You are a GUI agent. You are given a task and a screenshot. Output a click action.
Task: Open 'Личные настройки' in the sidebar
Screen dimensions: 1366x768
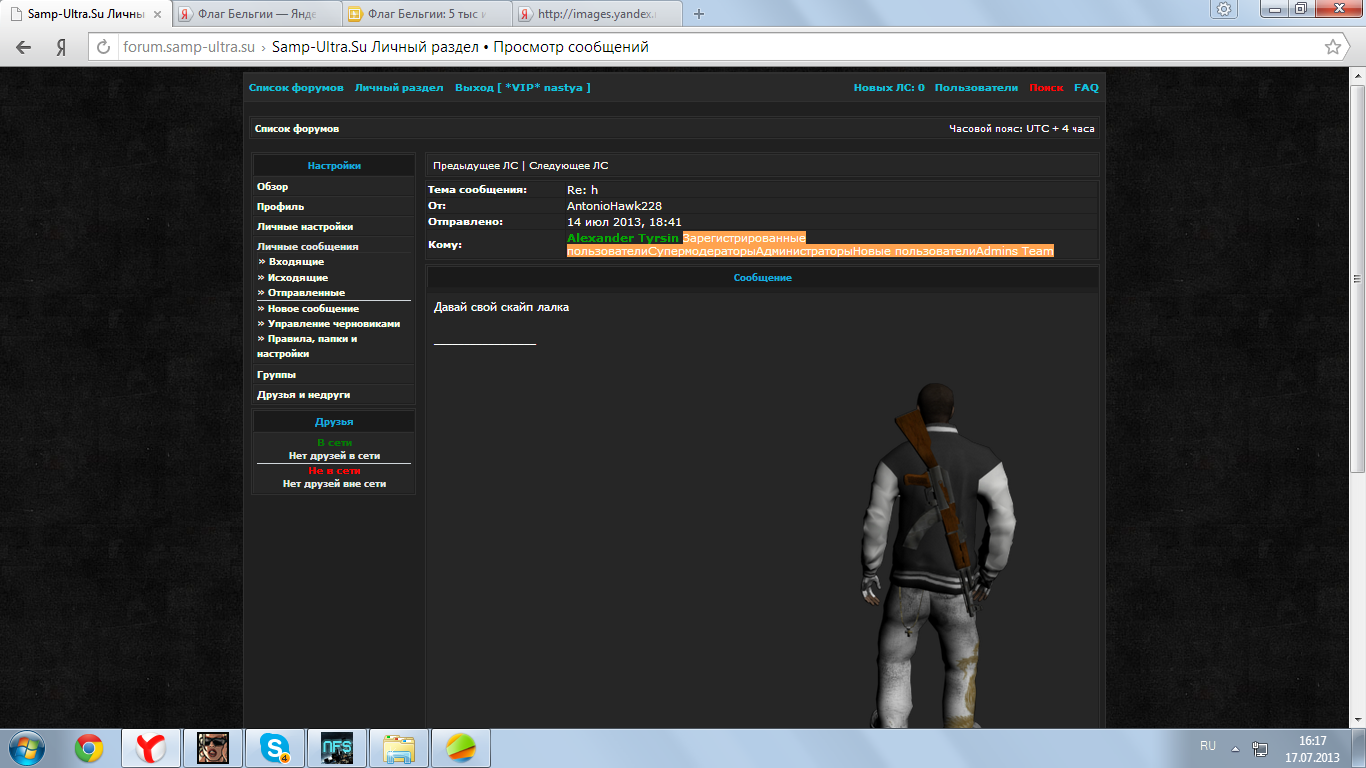coord(305,227)
